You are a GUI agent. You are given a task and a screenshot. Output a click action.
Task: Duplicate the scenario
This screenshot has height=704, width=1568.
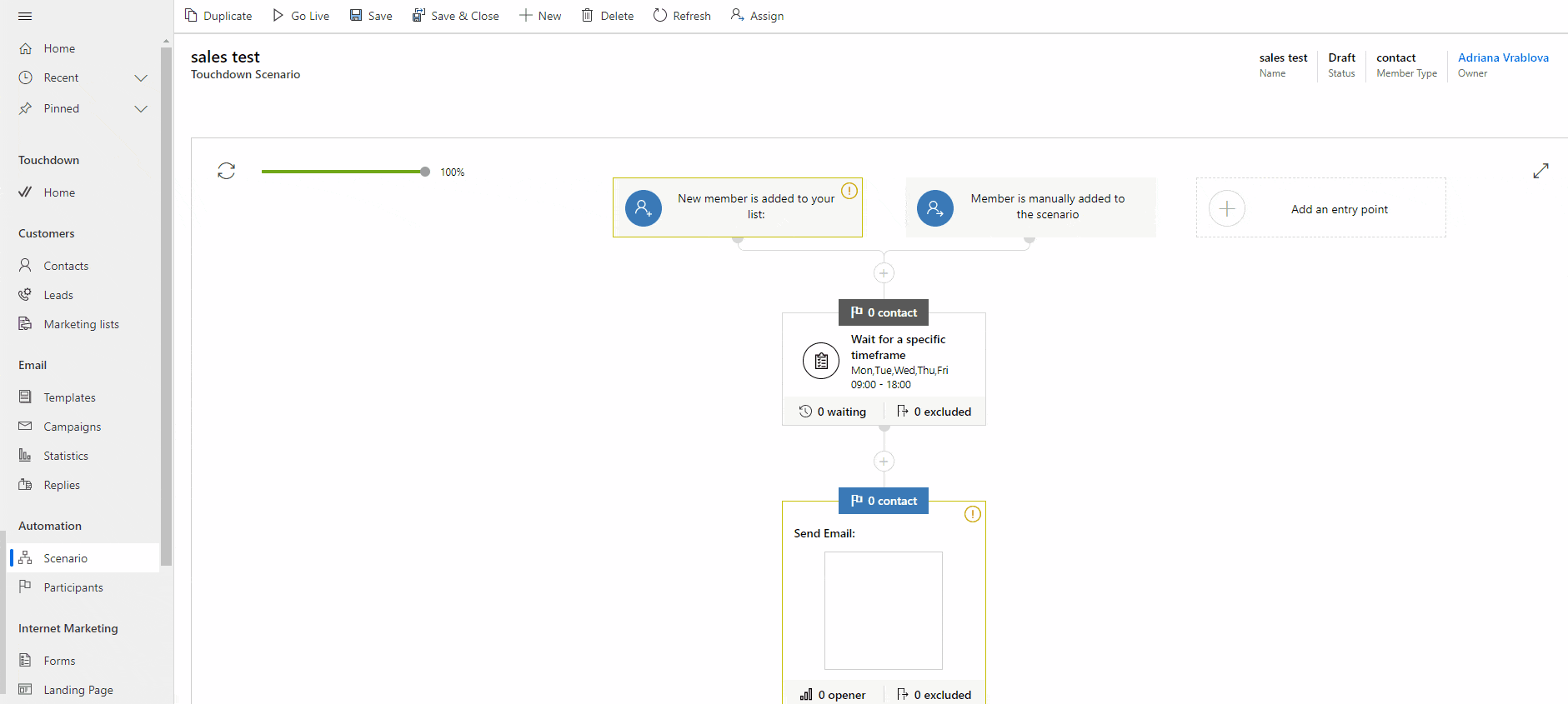tap(218, 16)
